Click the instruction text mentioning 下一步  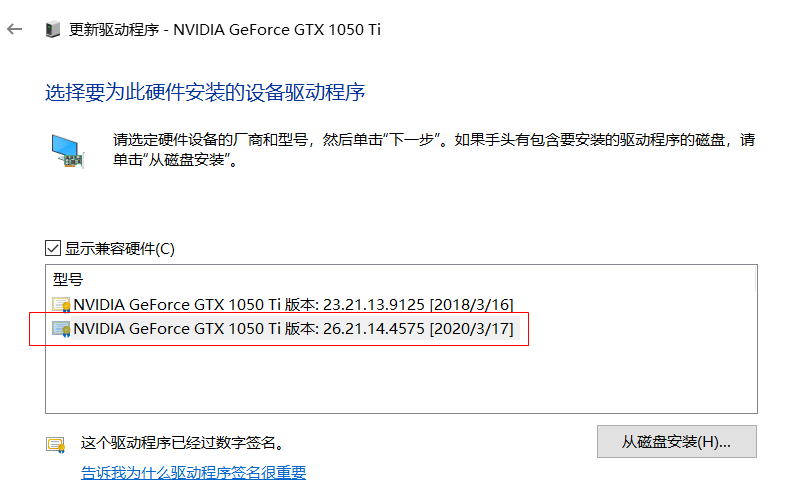[432, 140]
